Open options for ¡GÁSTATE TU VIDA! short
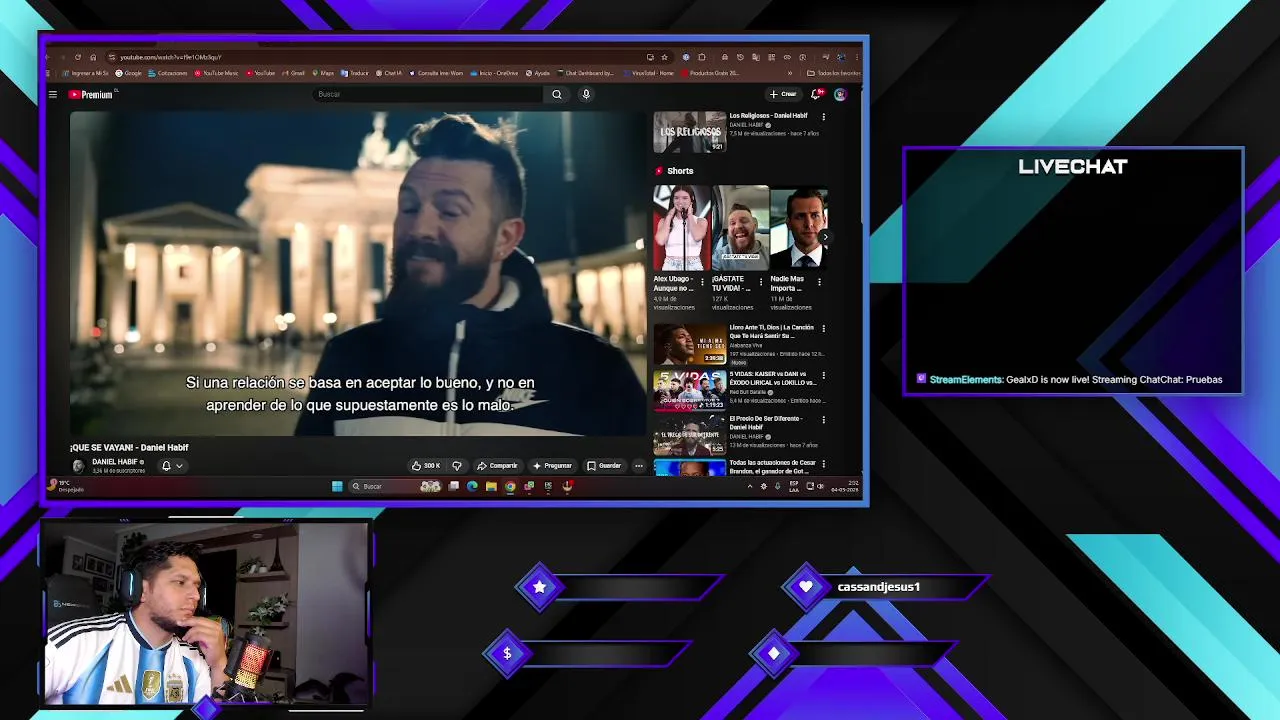 click(761, 282)
